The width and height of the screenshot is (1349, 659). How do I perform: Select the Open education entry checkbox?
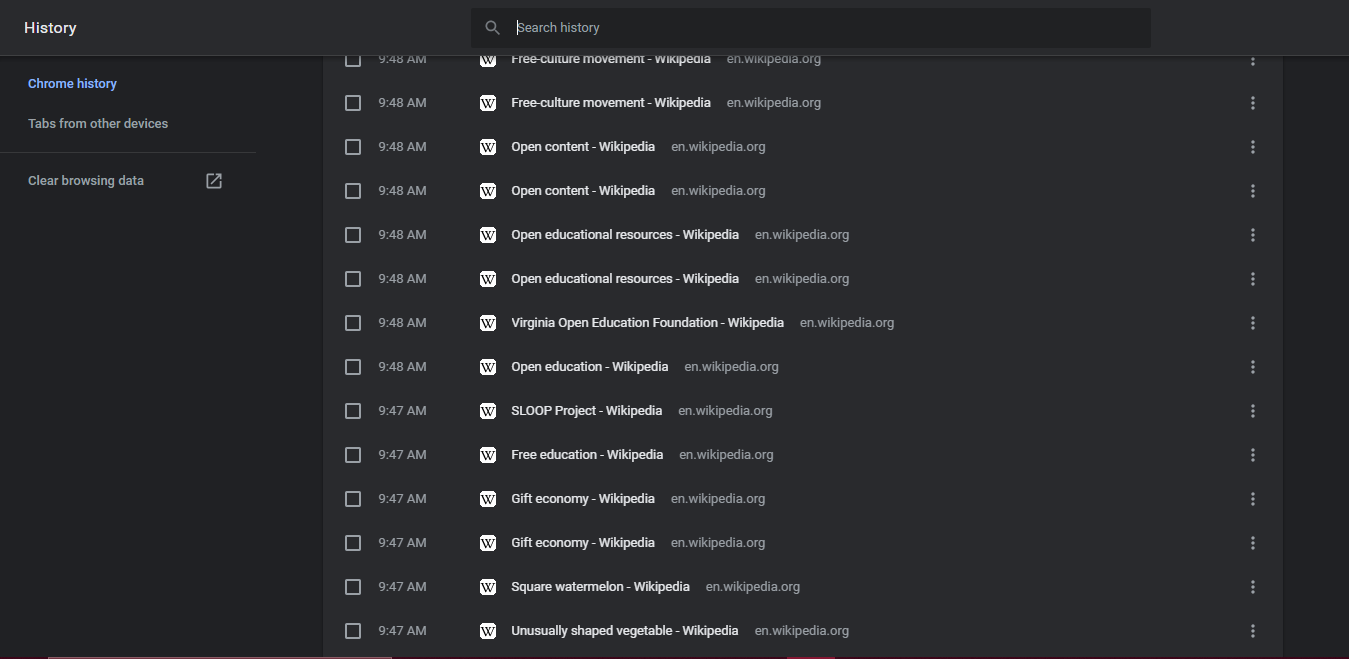pyautogui.click(x=353, y=367)
